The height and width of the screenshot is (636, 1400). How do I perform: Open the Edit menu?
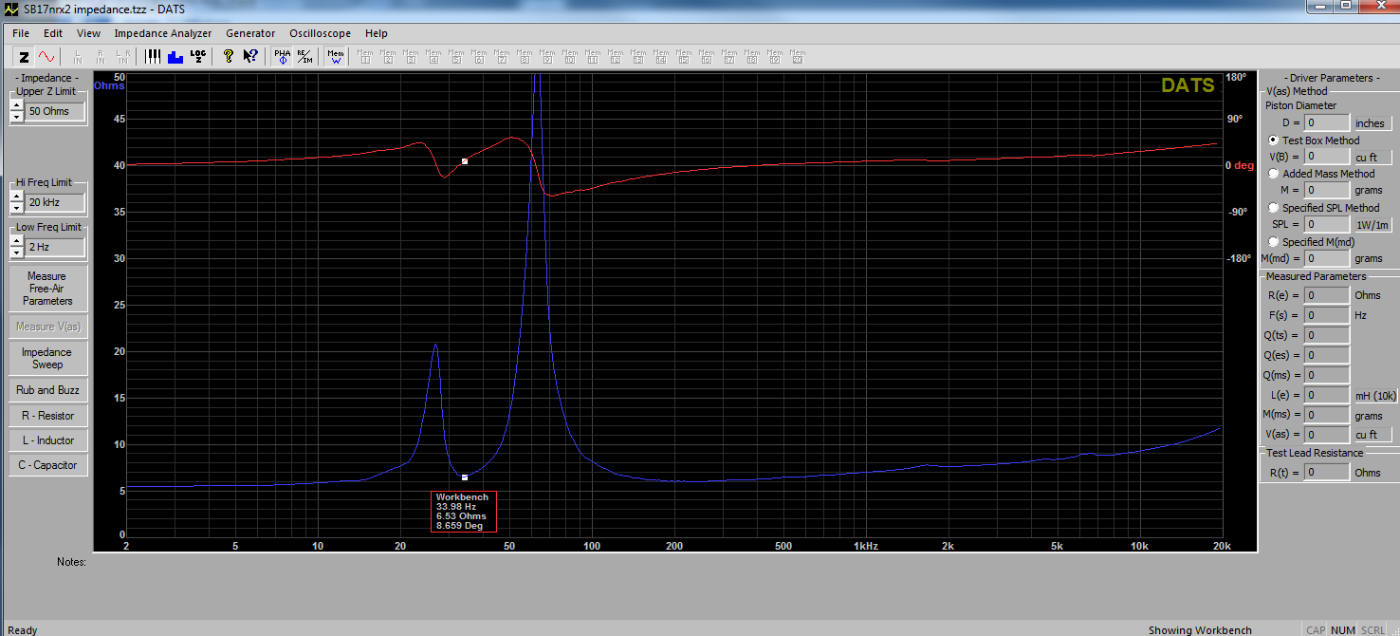pos(53,33)
